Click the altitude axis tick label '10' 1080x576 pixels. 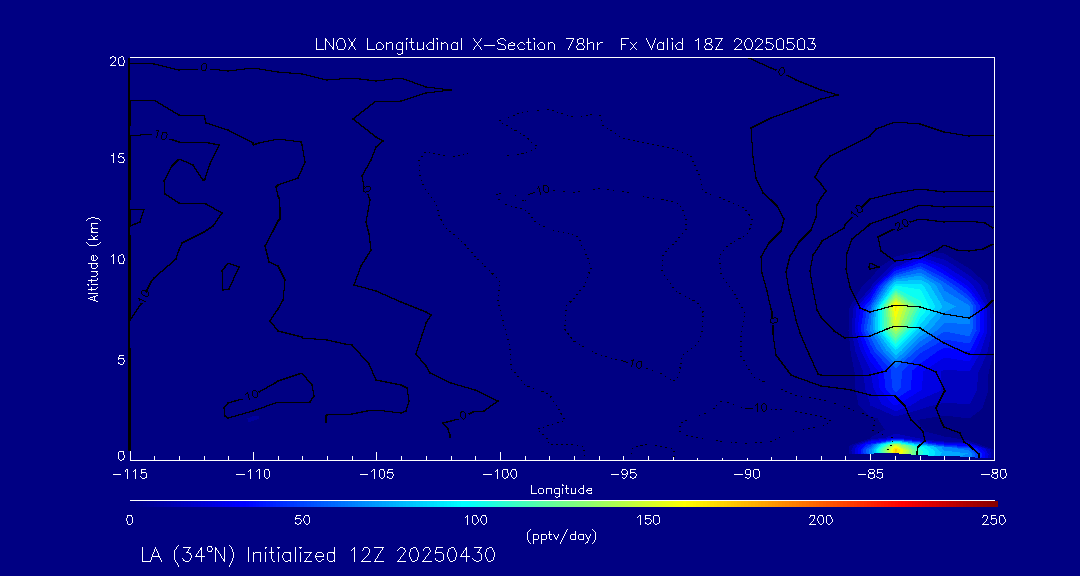118,259
